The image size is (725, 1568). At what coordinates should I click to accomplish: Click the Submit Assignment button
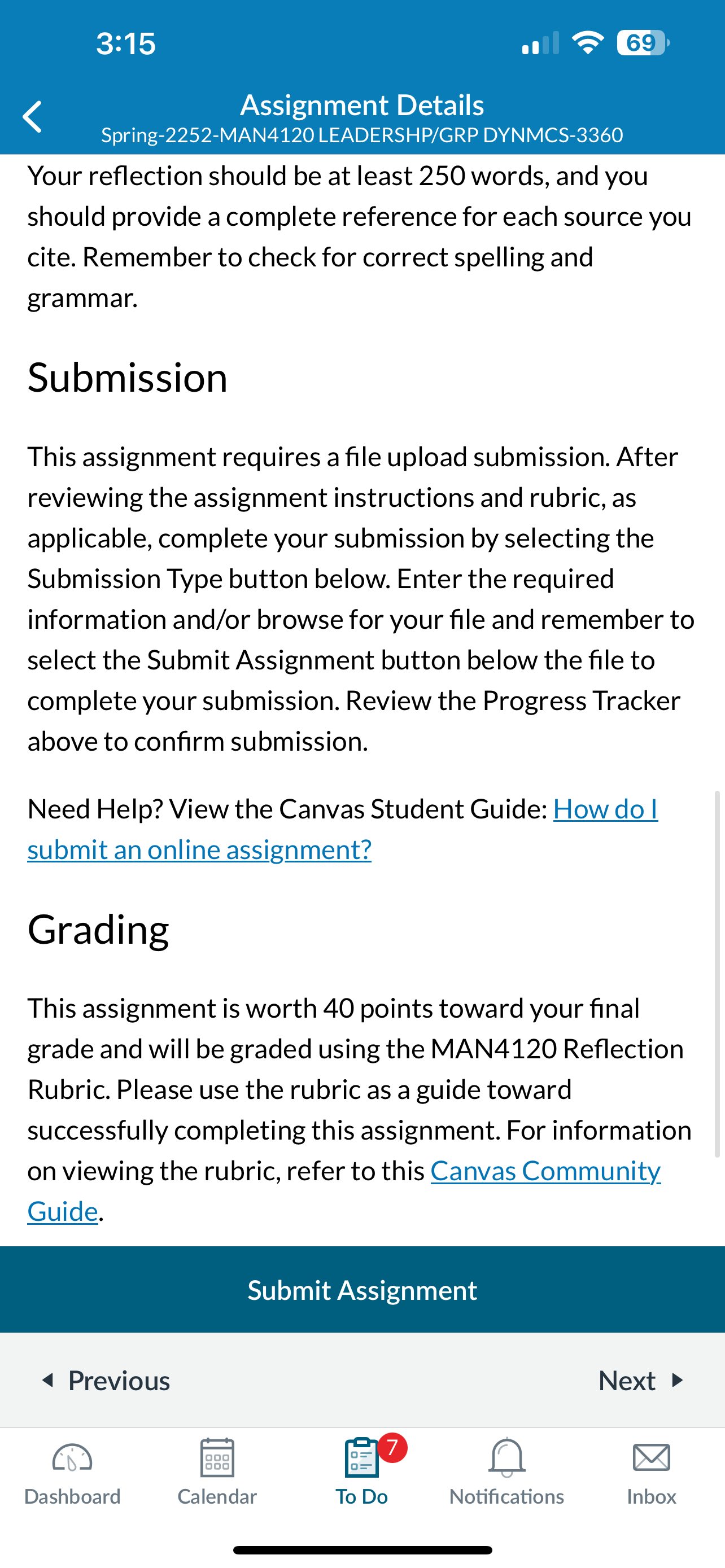[362, 1290]
